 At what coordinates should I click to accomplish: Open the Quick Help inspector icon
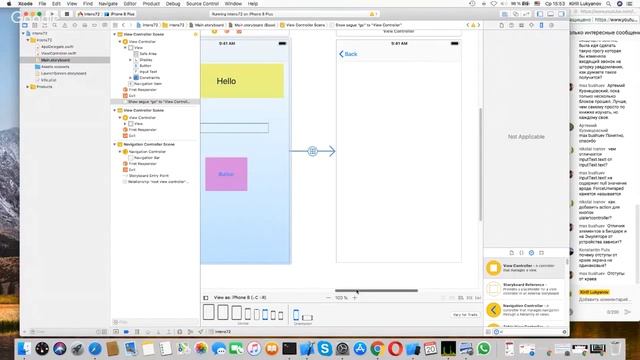pos(511,25)
